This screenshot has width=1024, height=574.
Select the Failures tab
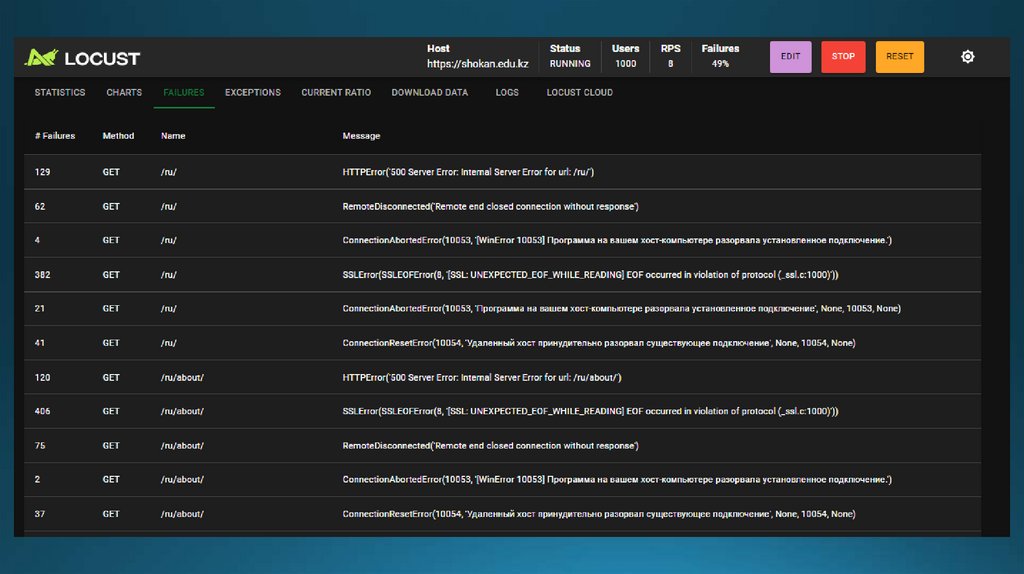click(x=183, y=93)
